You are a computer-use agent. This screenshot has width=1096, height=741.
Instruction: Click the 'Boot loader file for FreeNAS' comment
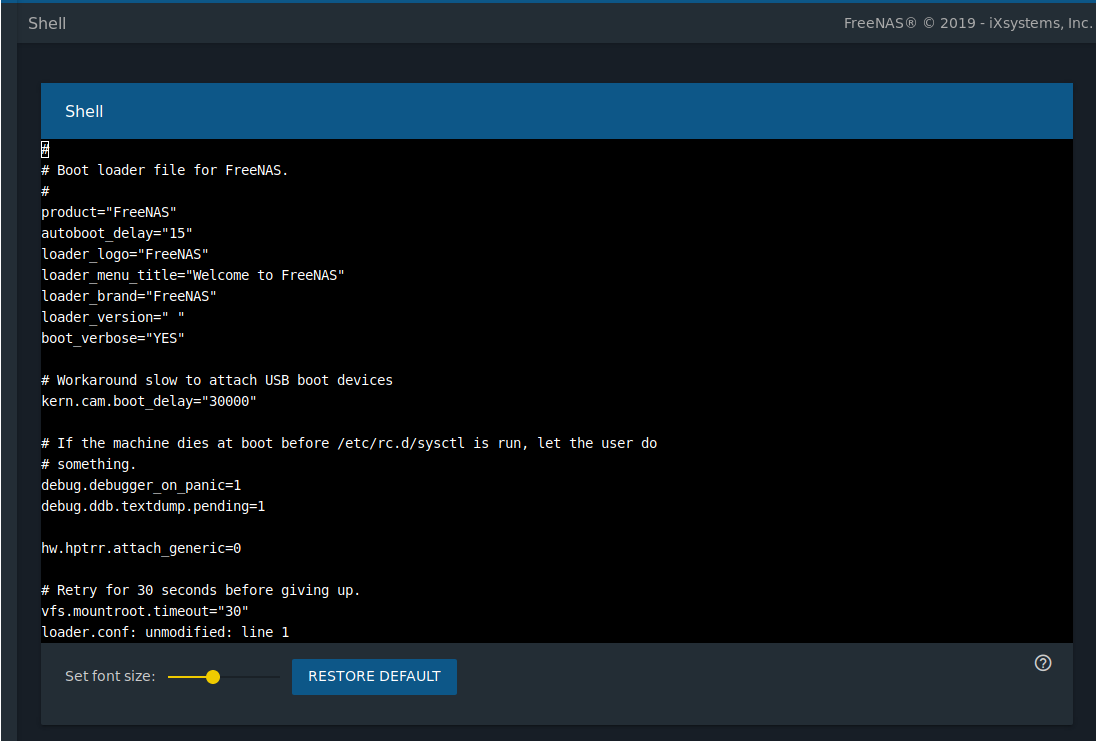165,170
